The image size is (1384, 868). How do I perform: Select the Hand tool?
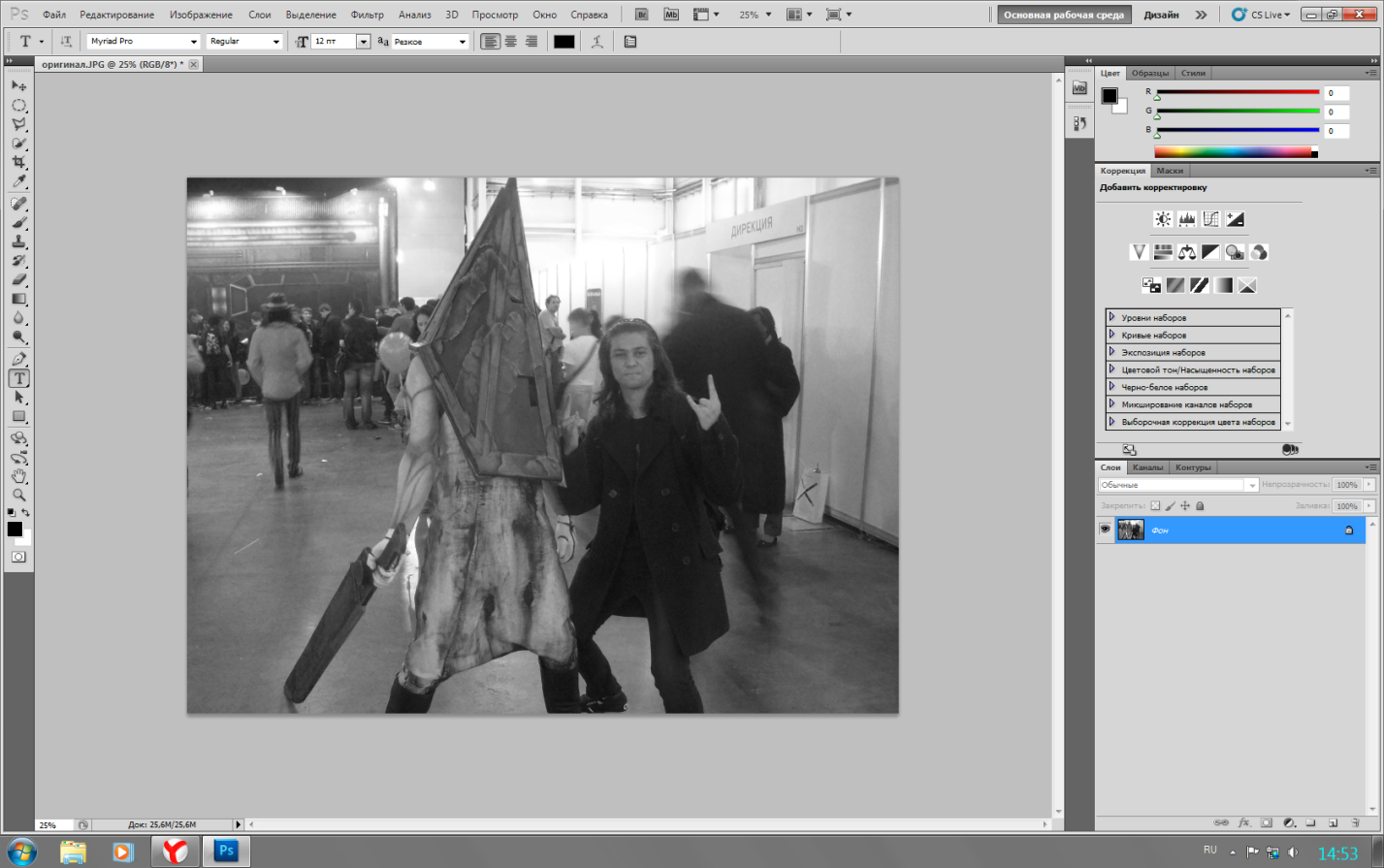click(18, 476)
